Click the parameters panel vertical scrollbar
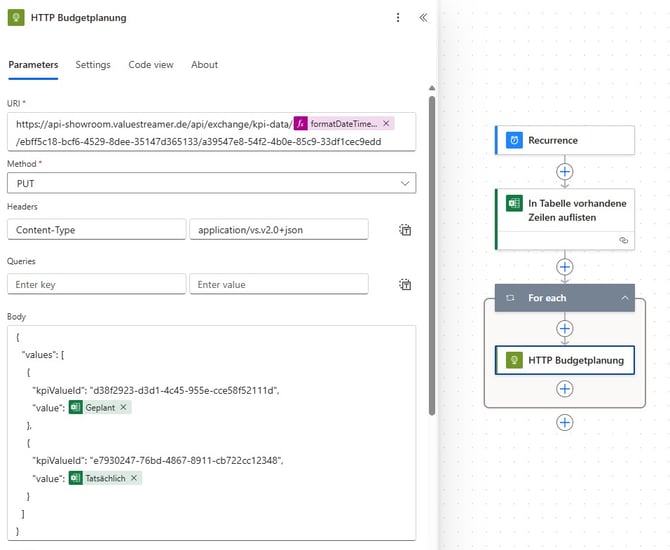 [x=432, y=256]
